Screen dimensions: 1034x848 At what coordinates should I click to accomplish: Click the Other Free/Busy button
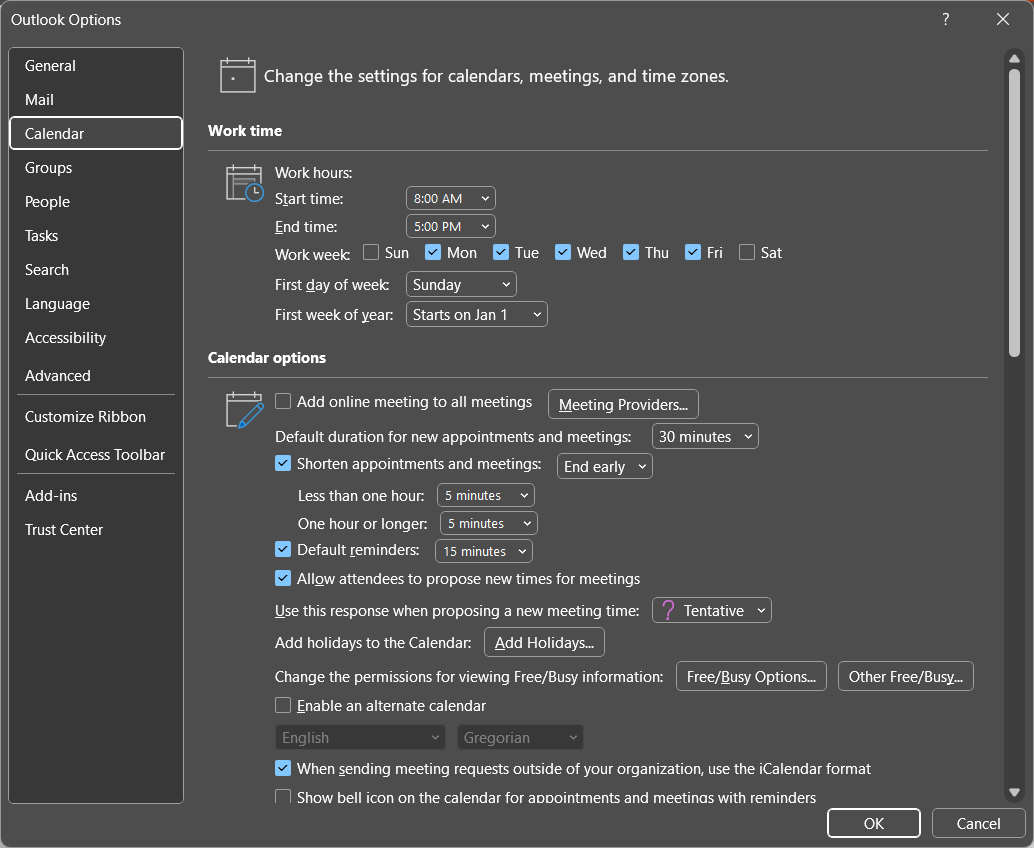pyautogui.click(x=905, y=676)
